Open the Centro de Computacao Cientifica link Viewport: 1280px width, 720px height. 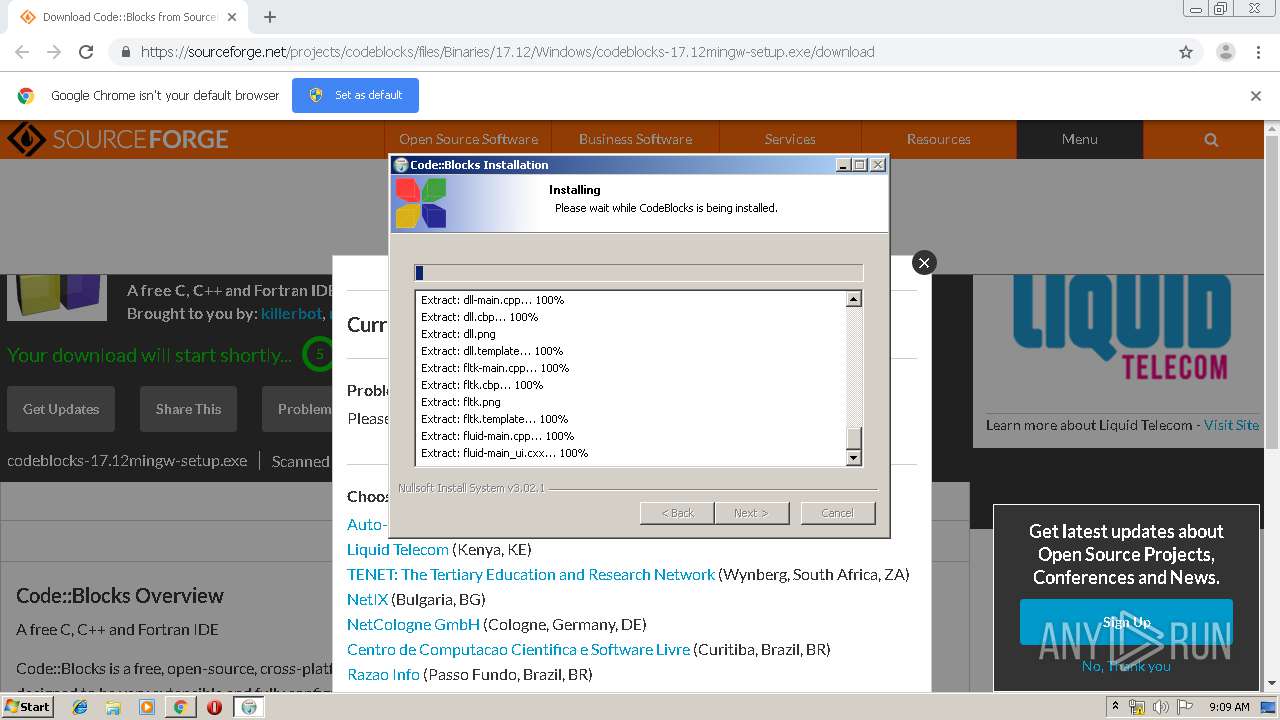pyautogui.click(x=518, y=649)
